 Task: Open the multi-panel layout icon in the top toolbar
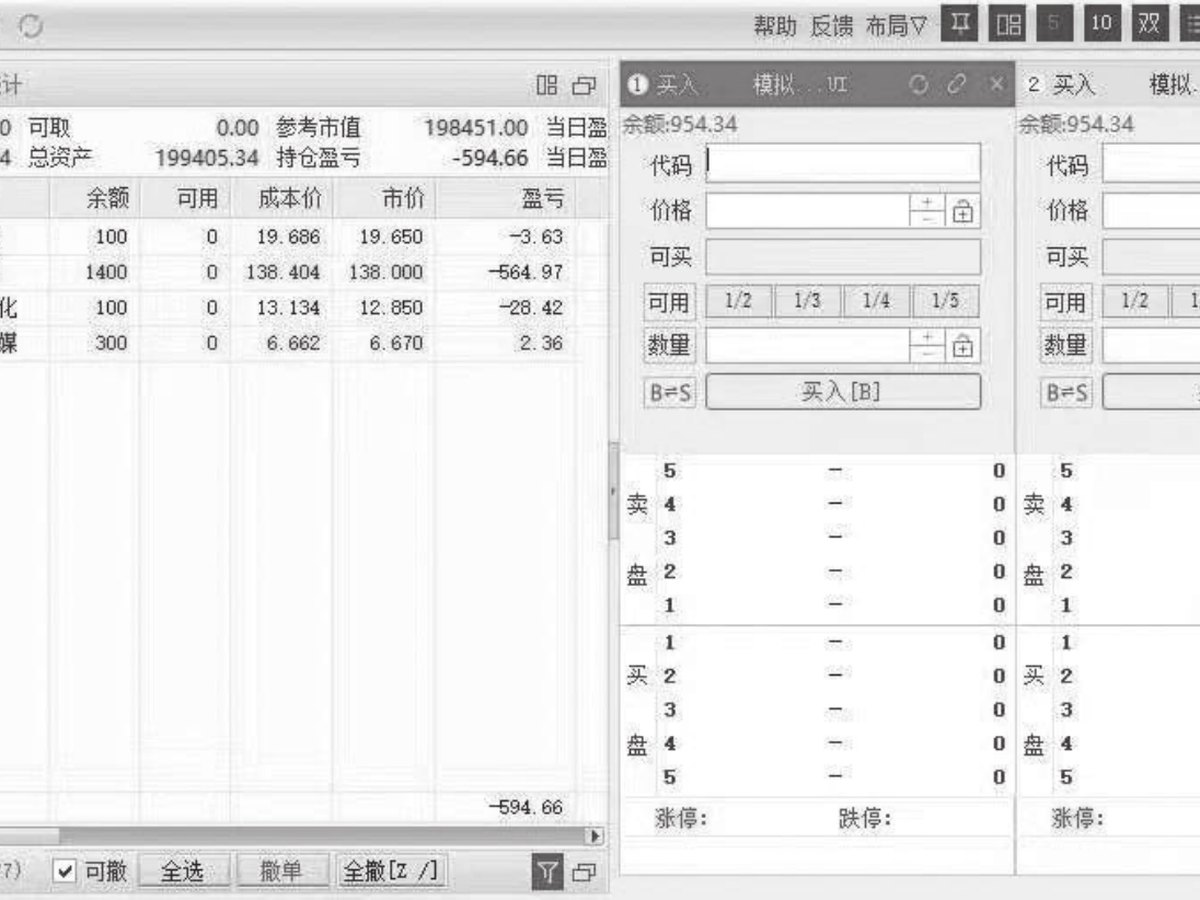tap(1008, 25)
